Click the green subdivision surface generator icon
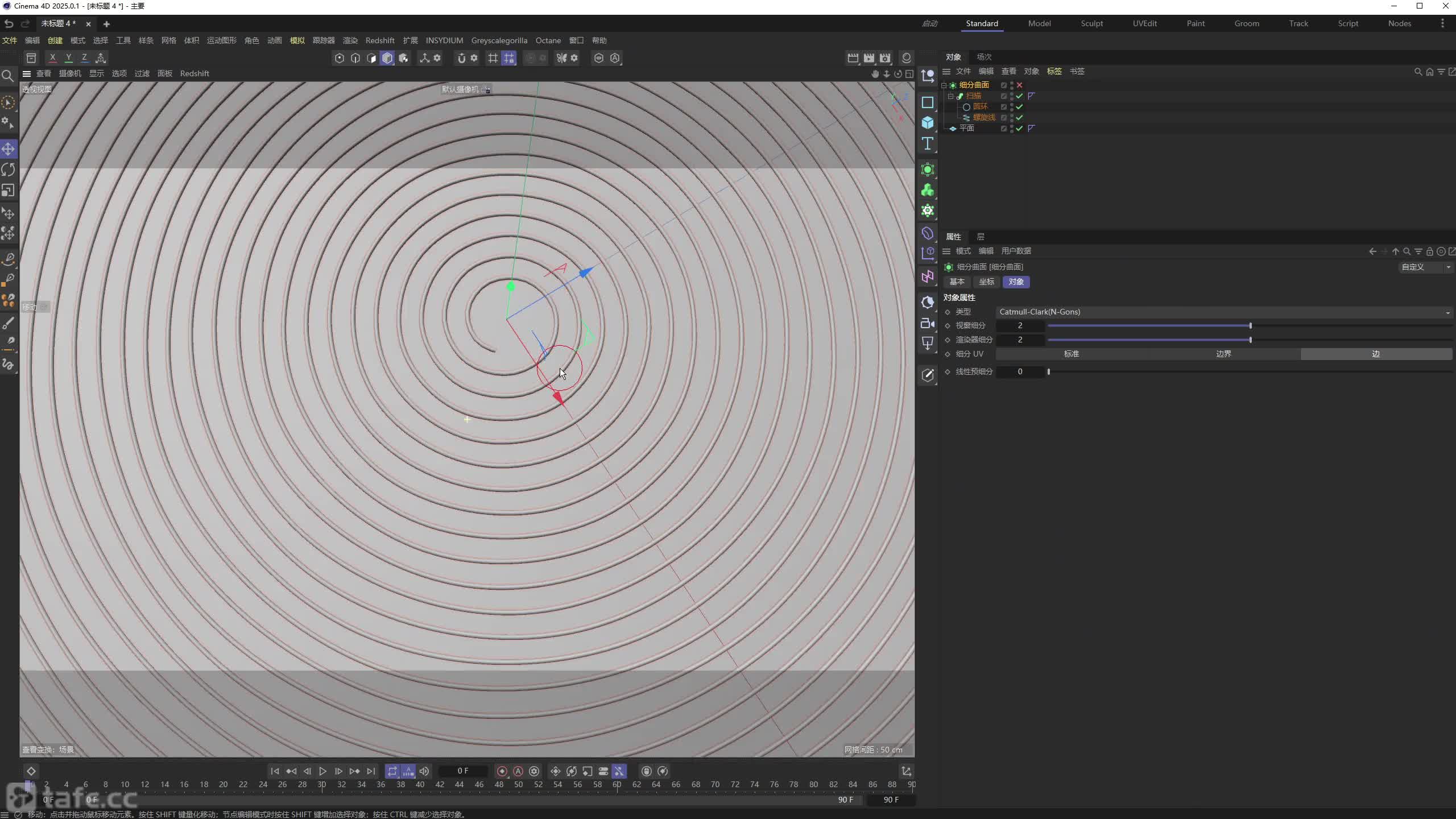 [928, 169]
